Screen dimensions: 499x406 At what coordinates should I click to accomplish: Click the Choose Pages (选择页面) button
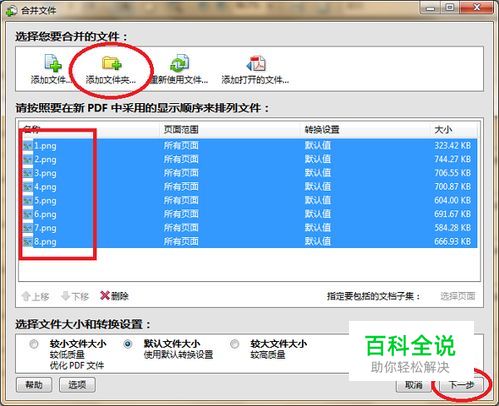[x=458, y=296]
